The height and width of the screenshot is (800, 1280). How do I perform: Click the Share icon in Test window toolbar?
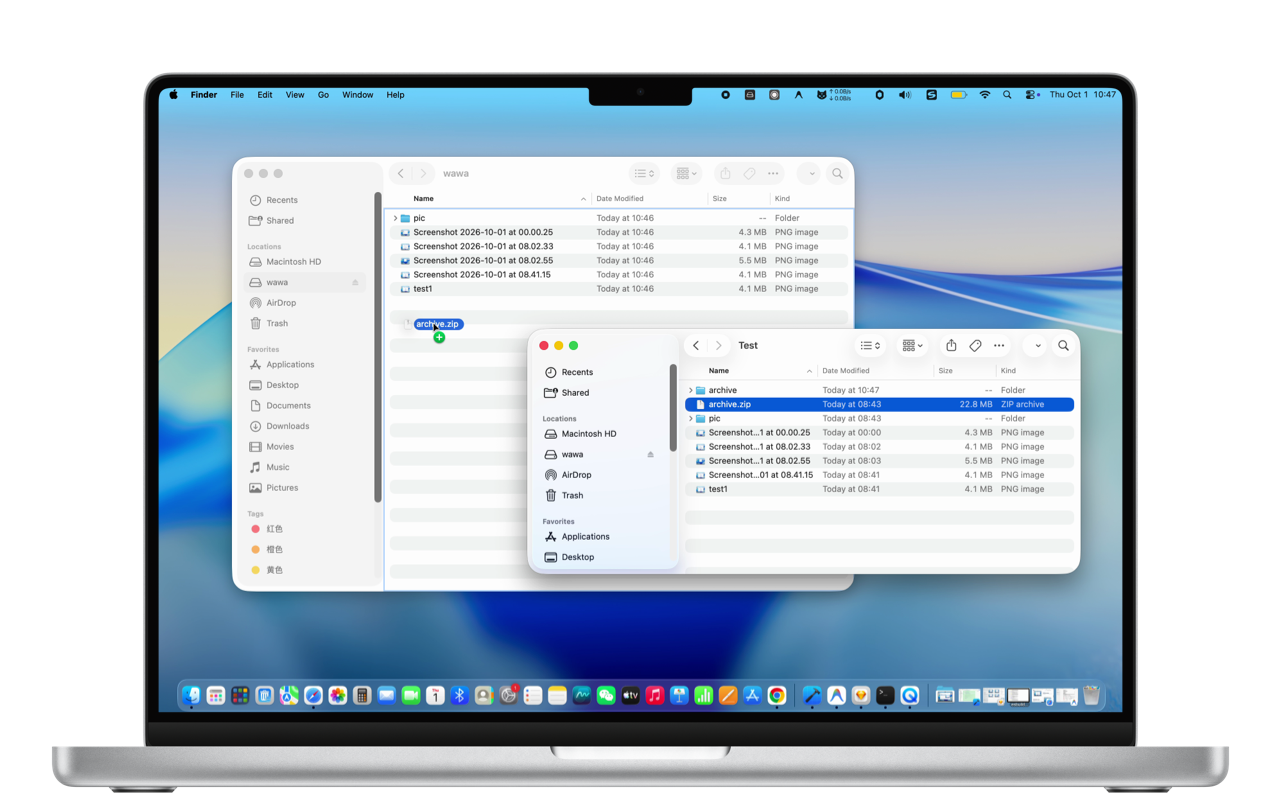[951, 346]
